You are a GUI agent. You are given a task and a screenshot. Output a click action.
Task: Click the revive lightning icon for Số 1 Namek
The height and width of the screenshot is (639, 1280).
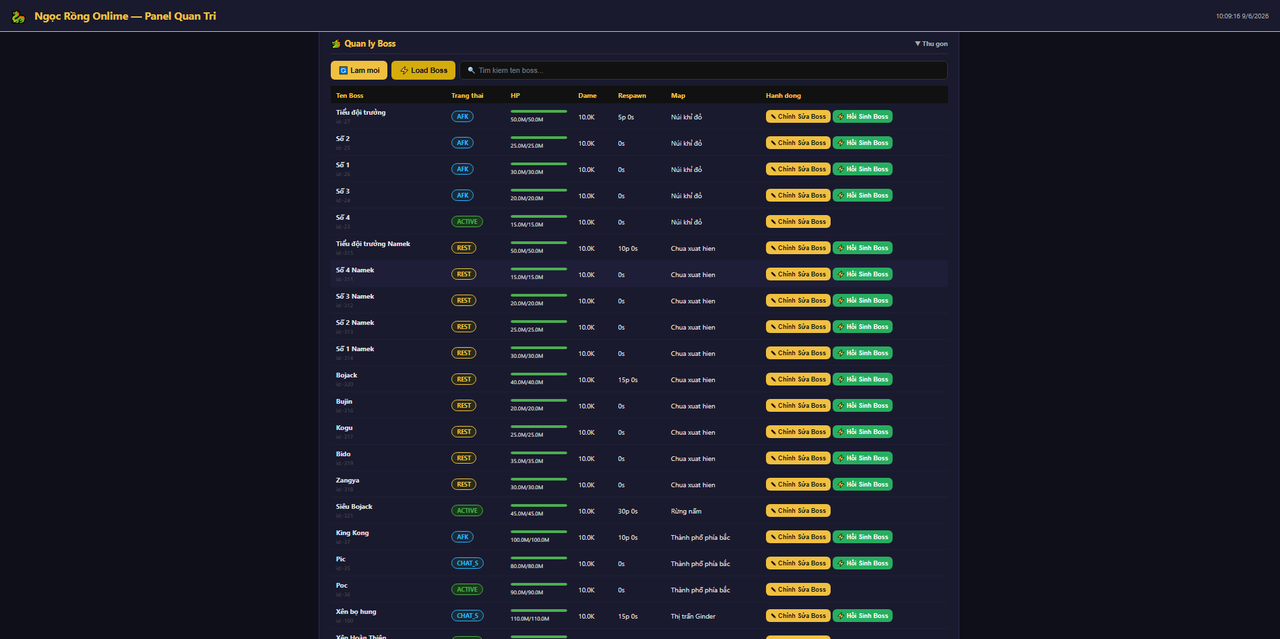(841, 353)
